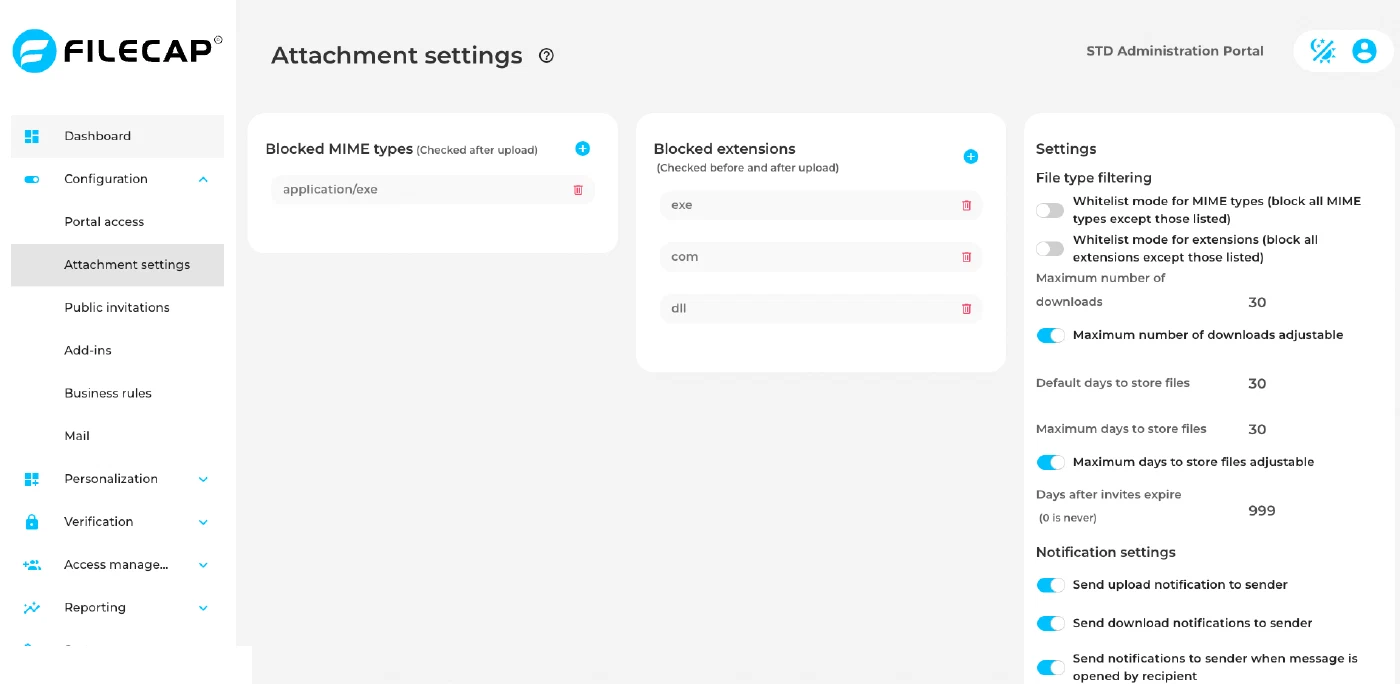Toggle the dark mode theme icon

(x=1323, y=51)
